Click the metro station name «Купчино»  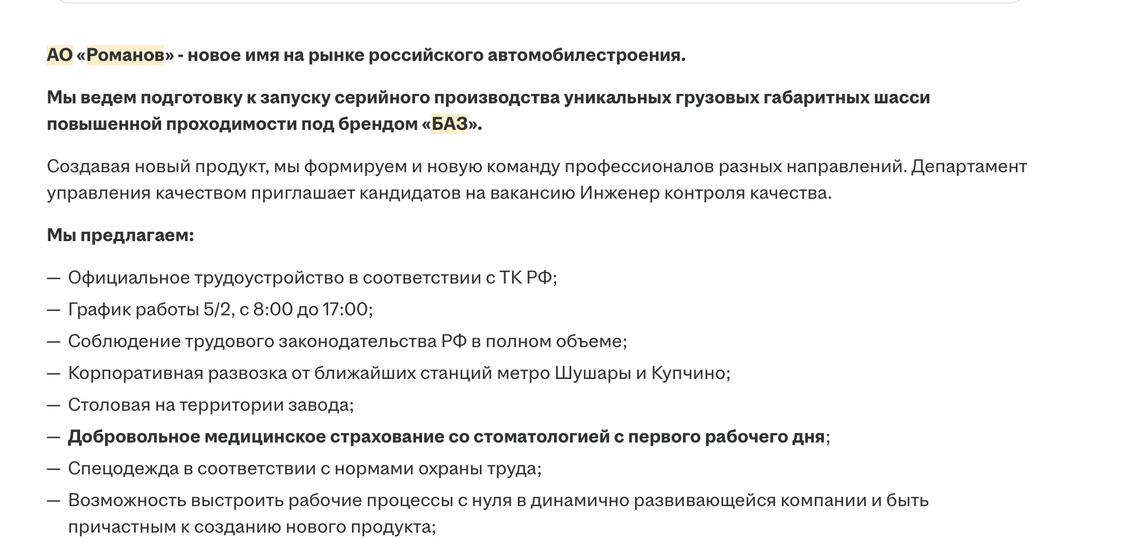[x=690, y=374]
